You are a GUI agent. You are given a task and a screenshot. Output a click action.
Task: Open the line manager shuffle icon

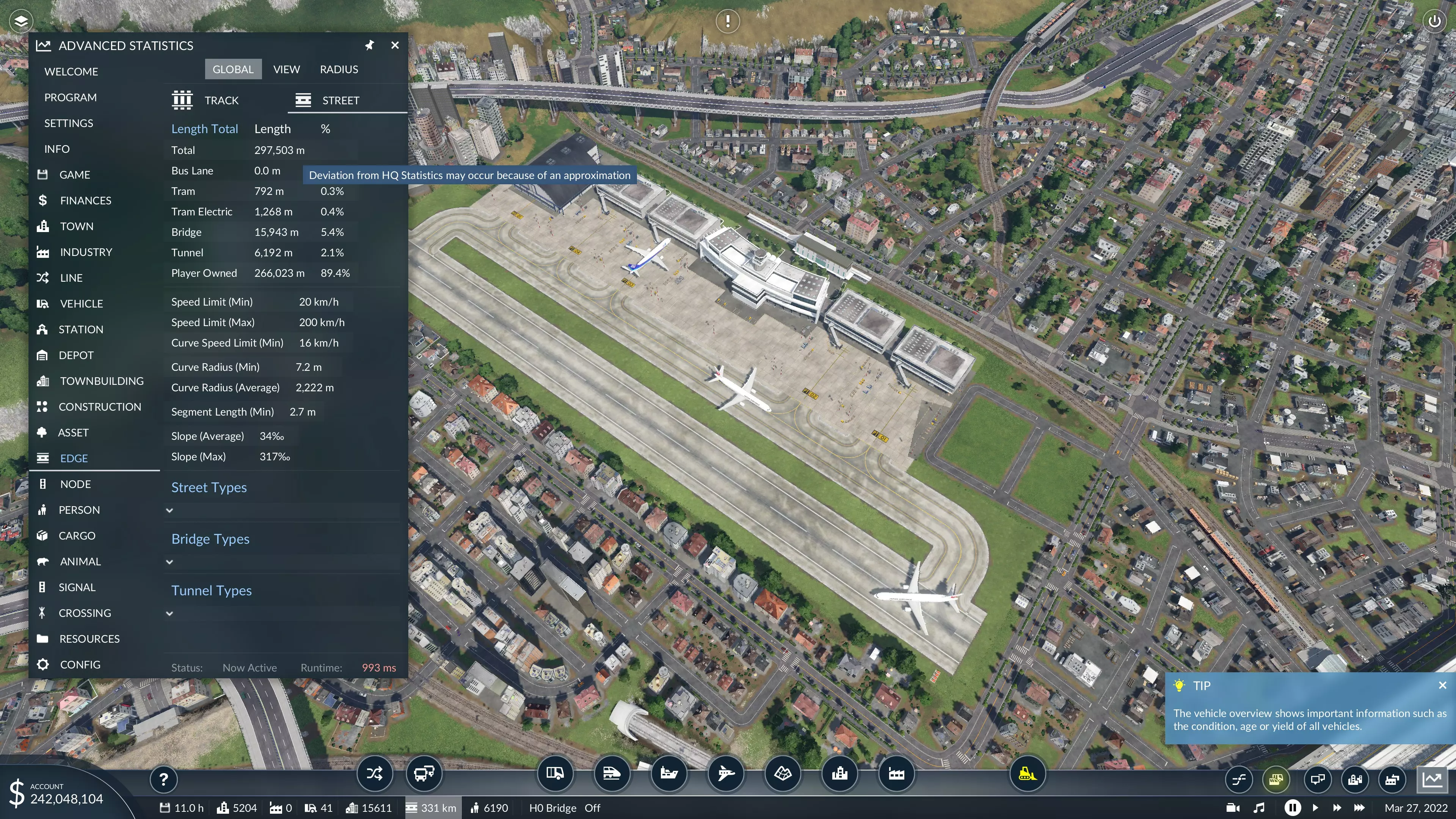click(x=374, y=773)
